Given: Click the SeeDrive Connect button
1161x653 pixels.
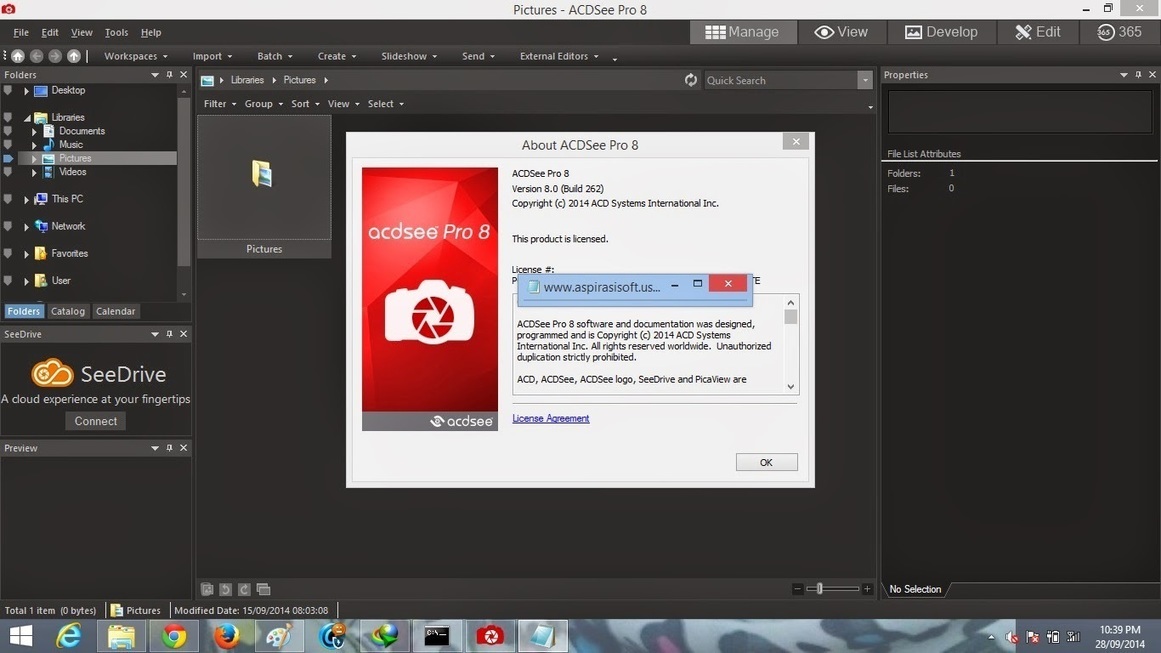Looking at the screenshot, I should pos(96,421).
